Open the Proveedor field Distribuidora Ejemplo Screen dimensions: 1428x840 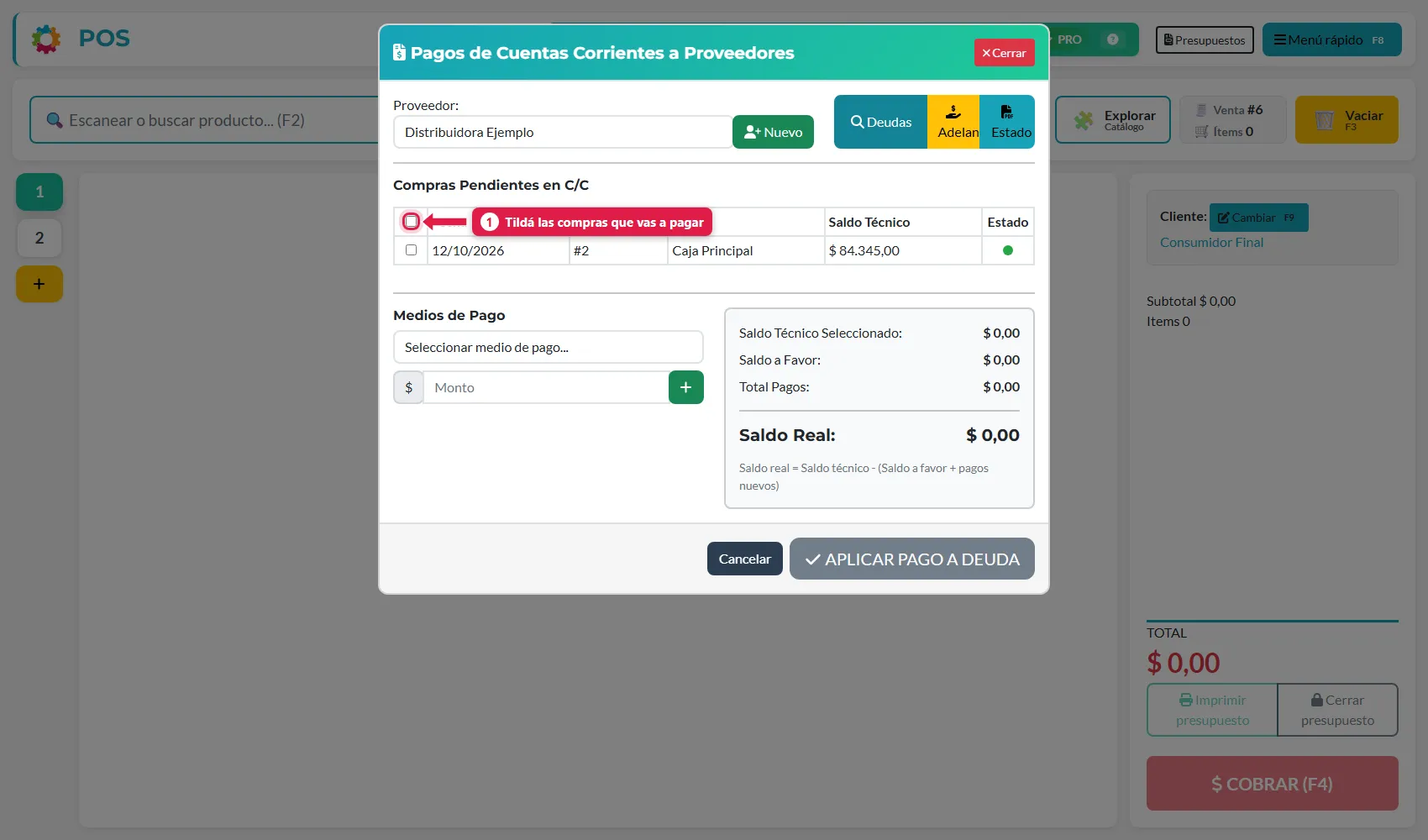(x=563, y=132)
